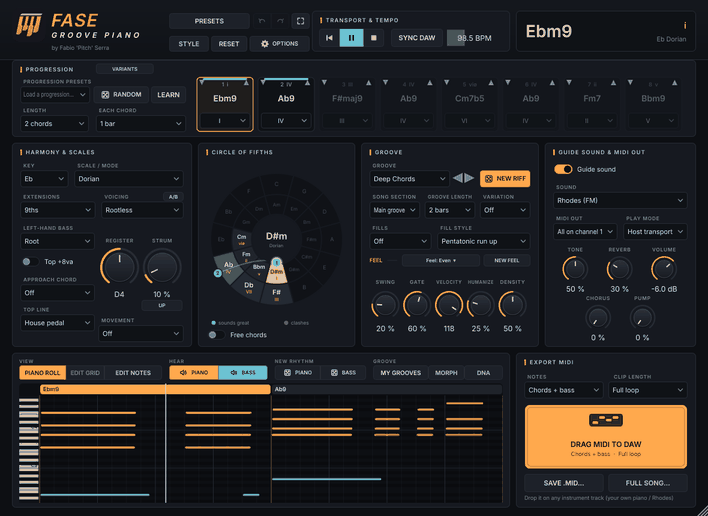
Task: Click the Cm segment in circle of fifths
Action: click(x=242, y=238)
